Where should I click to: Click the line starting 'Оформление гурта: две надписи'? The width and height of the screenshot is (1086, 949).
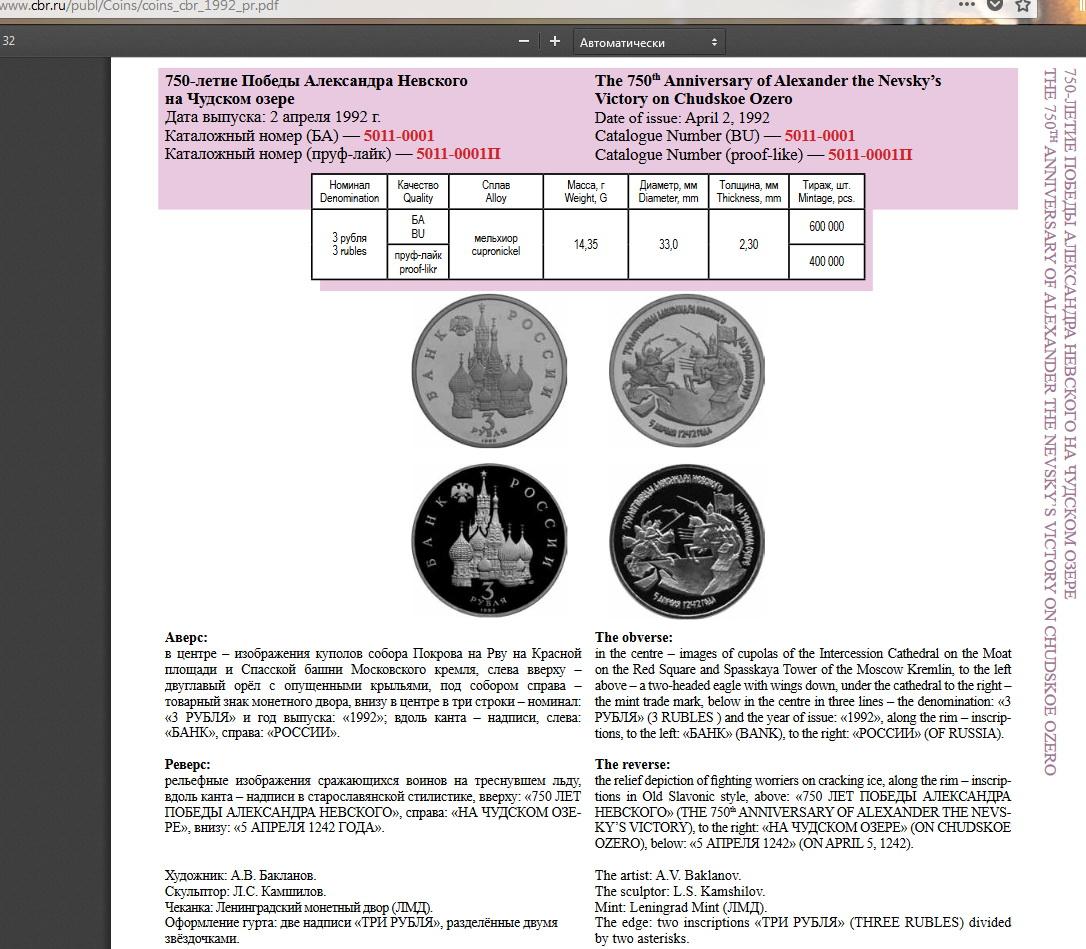[x=361, y=923]
